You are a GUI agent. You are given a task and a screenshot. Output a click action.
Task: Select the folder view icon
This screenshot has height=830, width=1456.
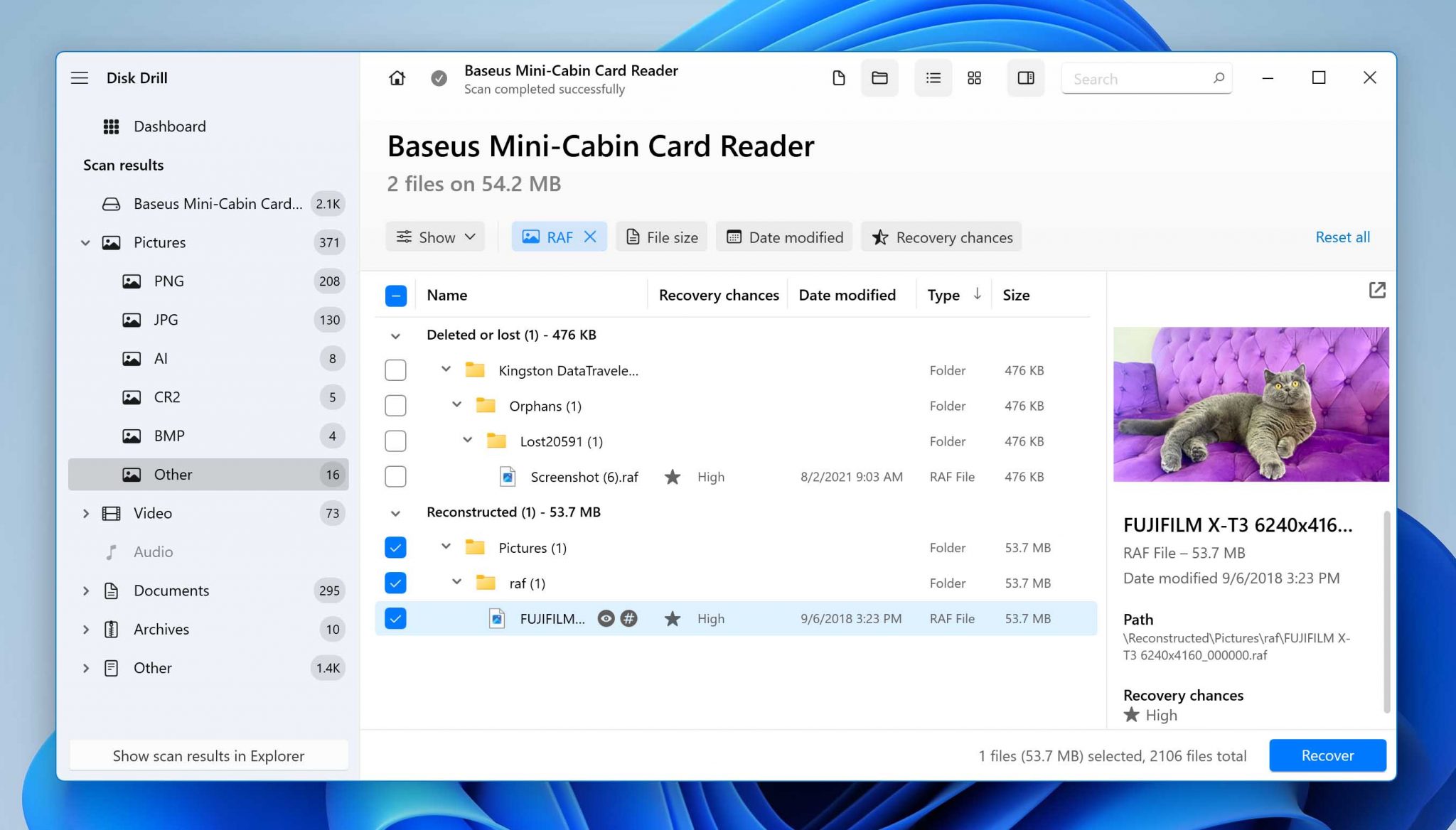(x=879, y=78)
